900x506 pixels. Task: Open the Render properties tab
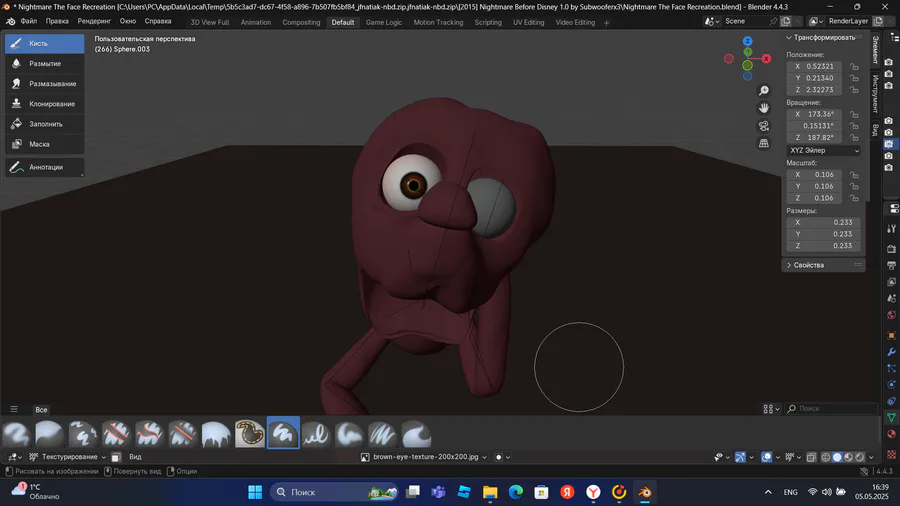coord(891,249)
